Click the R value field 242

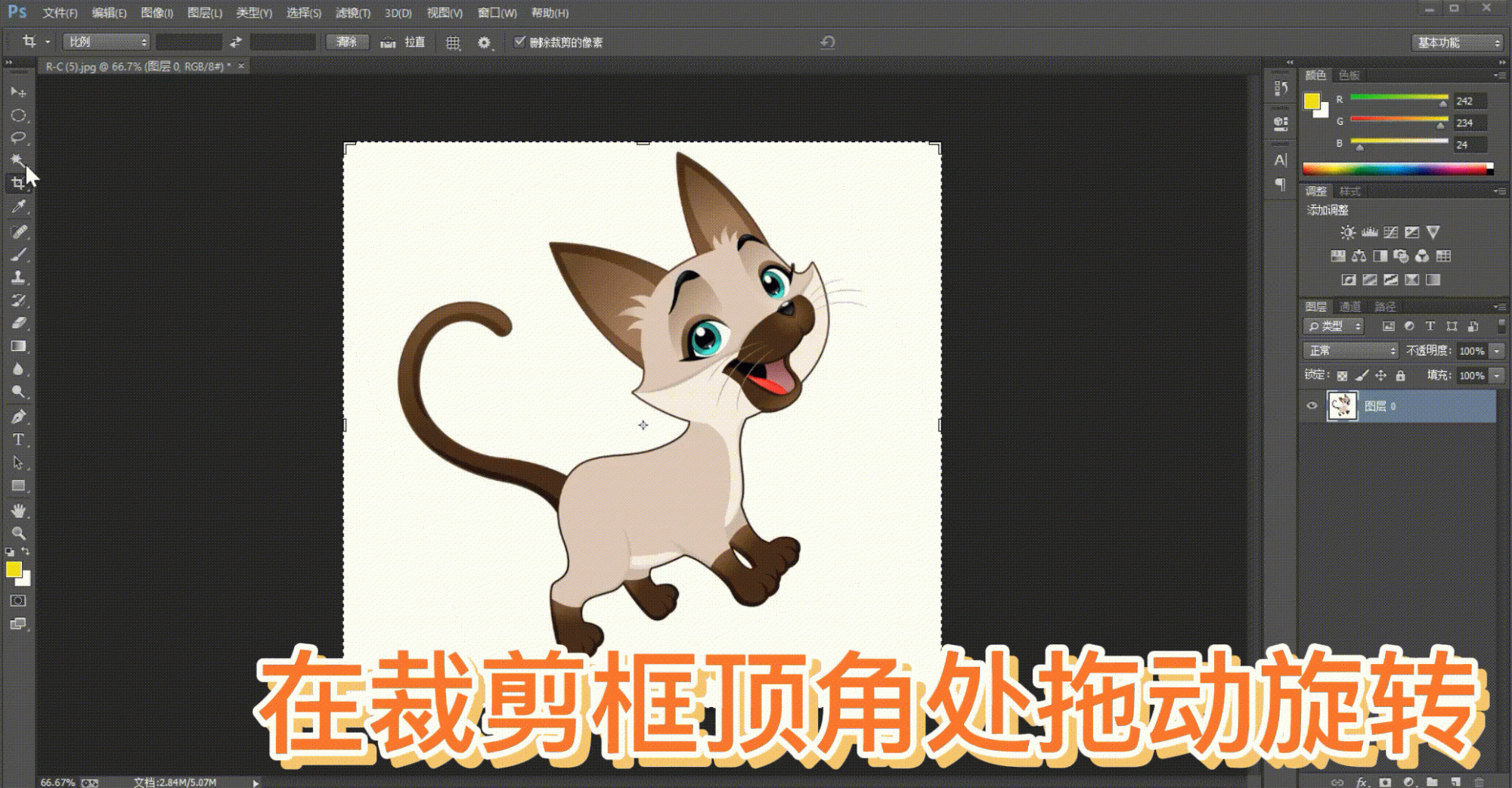(x=1470, y=101)
